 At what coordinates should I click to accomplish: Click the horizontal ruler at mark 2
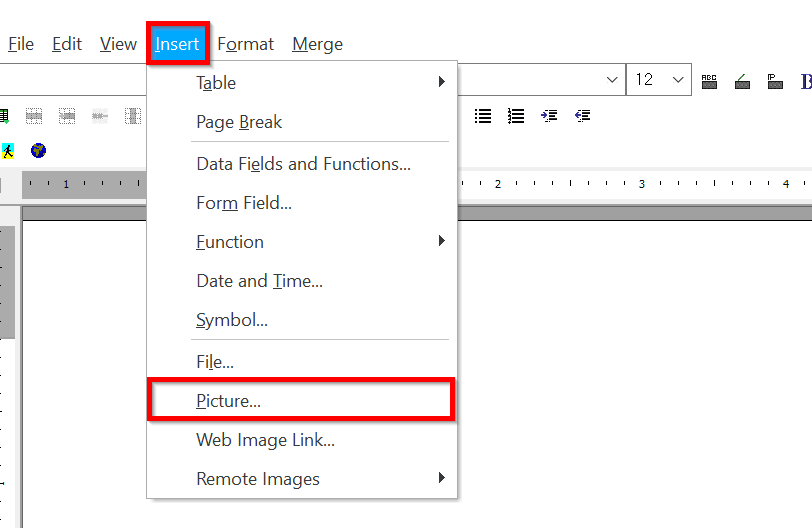498,184
